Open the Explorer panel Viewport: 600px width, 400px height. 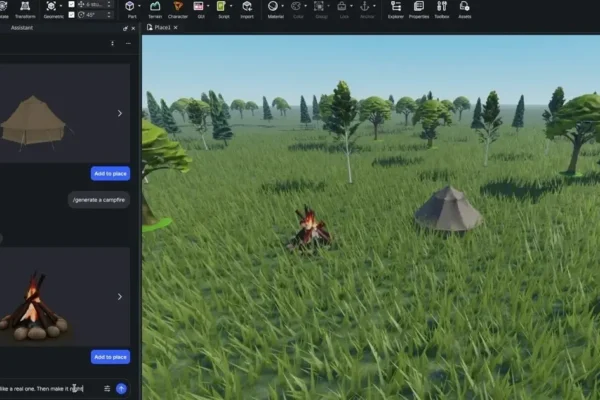[x=396, y=9]
